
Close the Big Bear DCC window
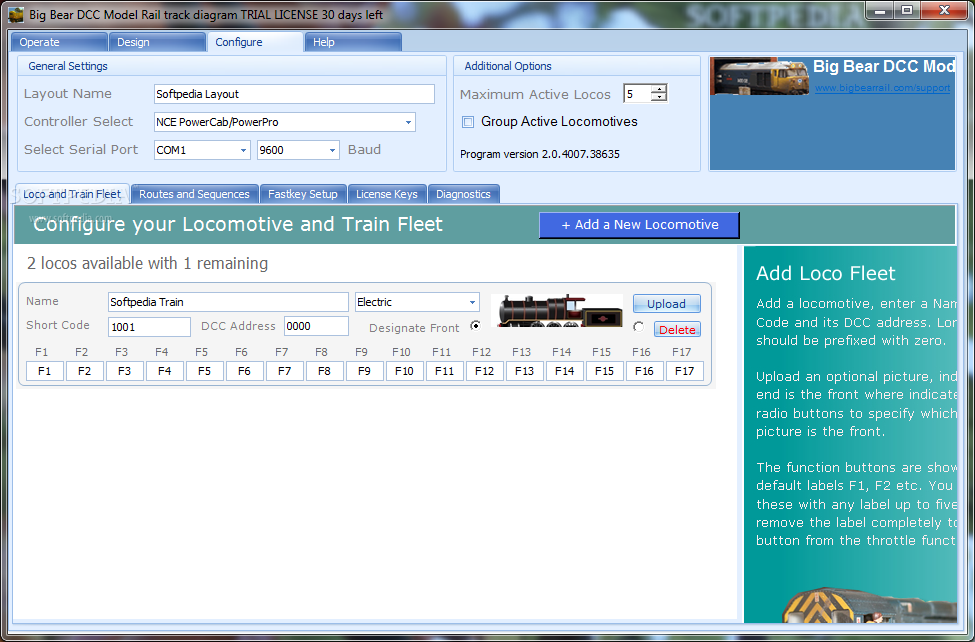click(x=945, y=11)
